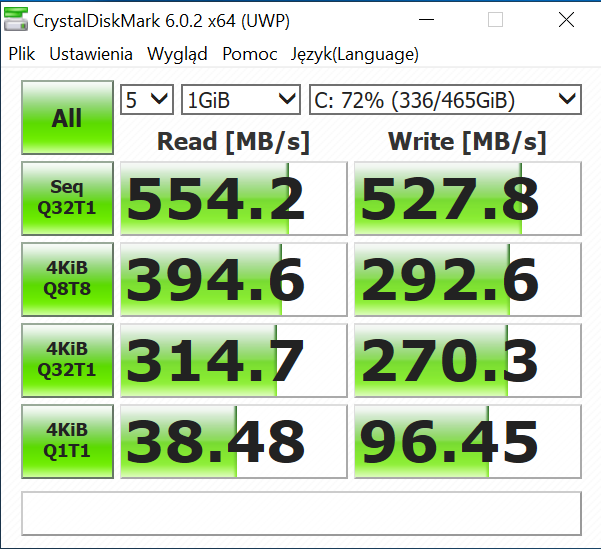Click the 4KiB Q1T1 write result 96.45
The height and width of the screenshot is (549, 601).
point(468,442)
